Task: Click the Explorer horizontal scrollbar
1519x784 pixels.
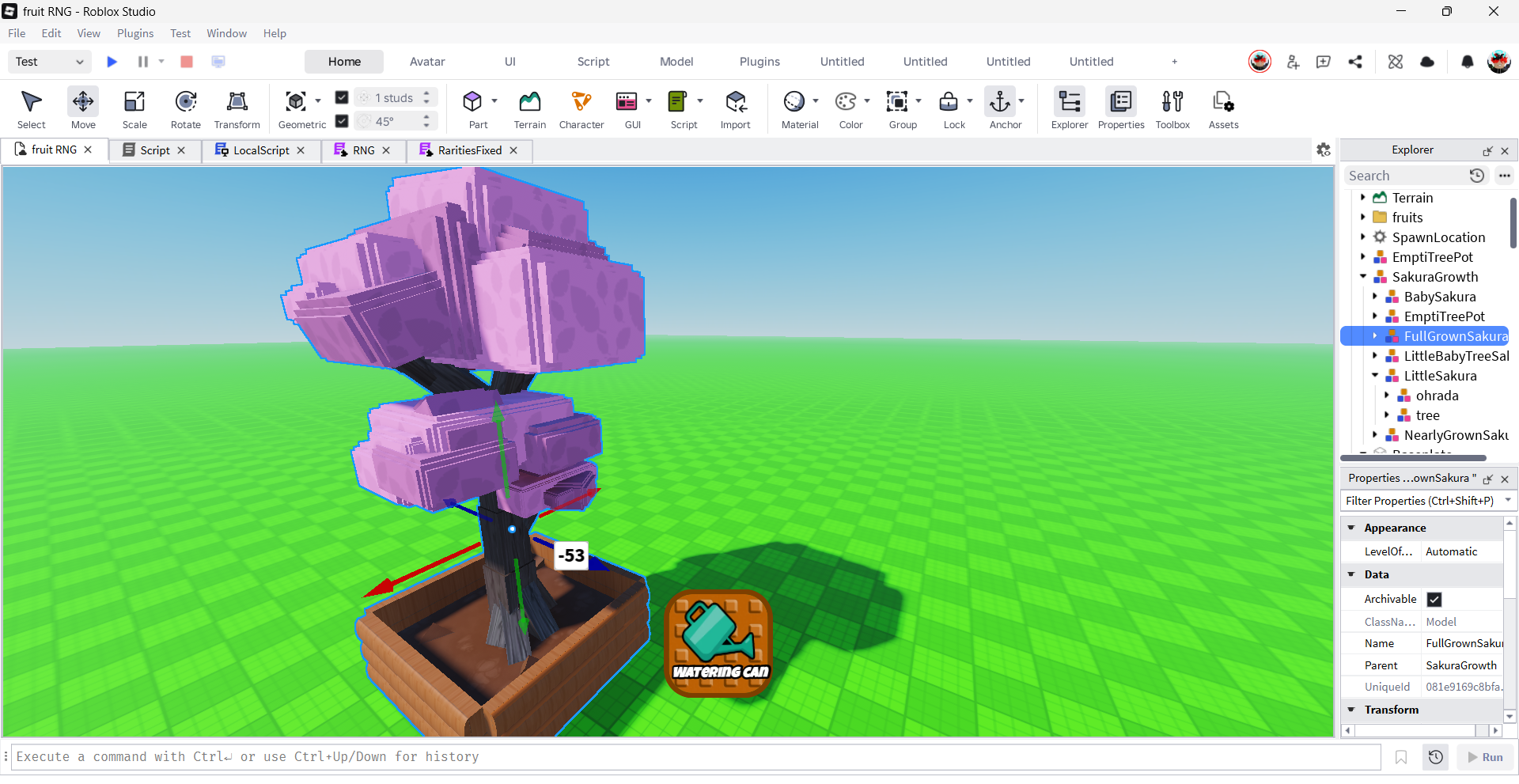Action: [1413, 458]
